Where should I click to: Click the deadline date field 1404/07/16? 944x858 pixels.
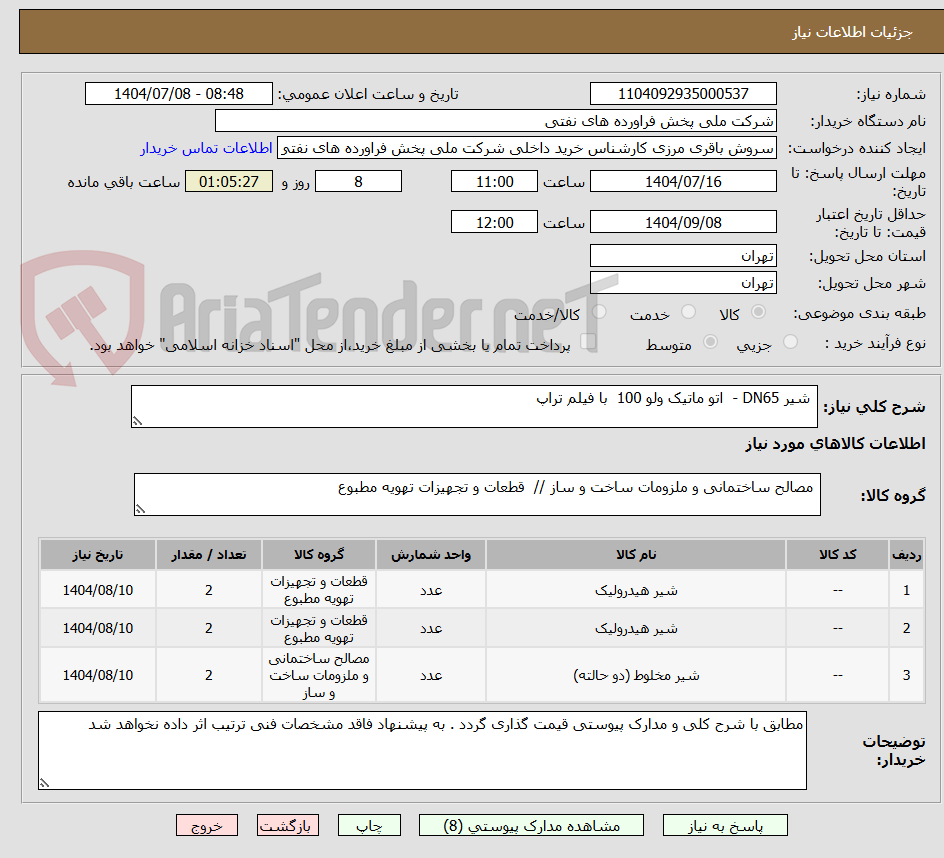[x=683, y=181]
